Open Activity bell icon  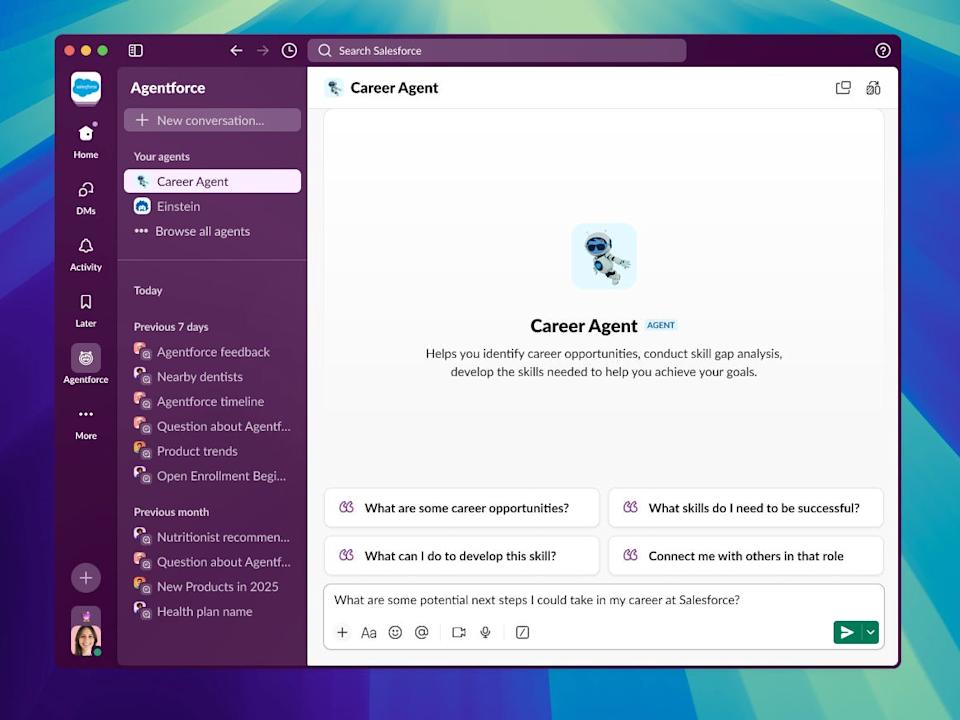[x=86, y=254]
